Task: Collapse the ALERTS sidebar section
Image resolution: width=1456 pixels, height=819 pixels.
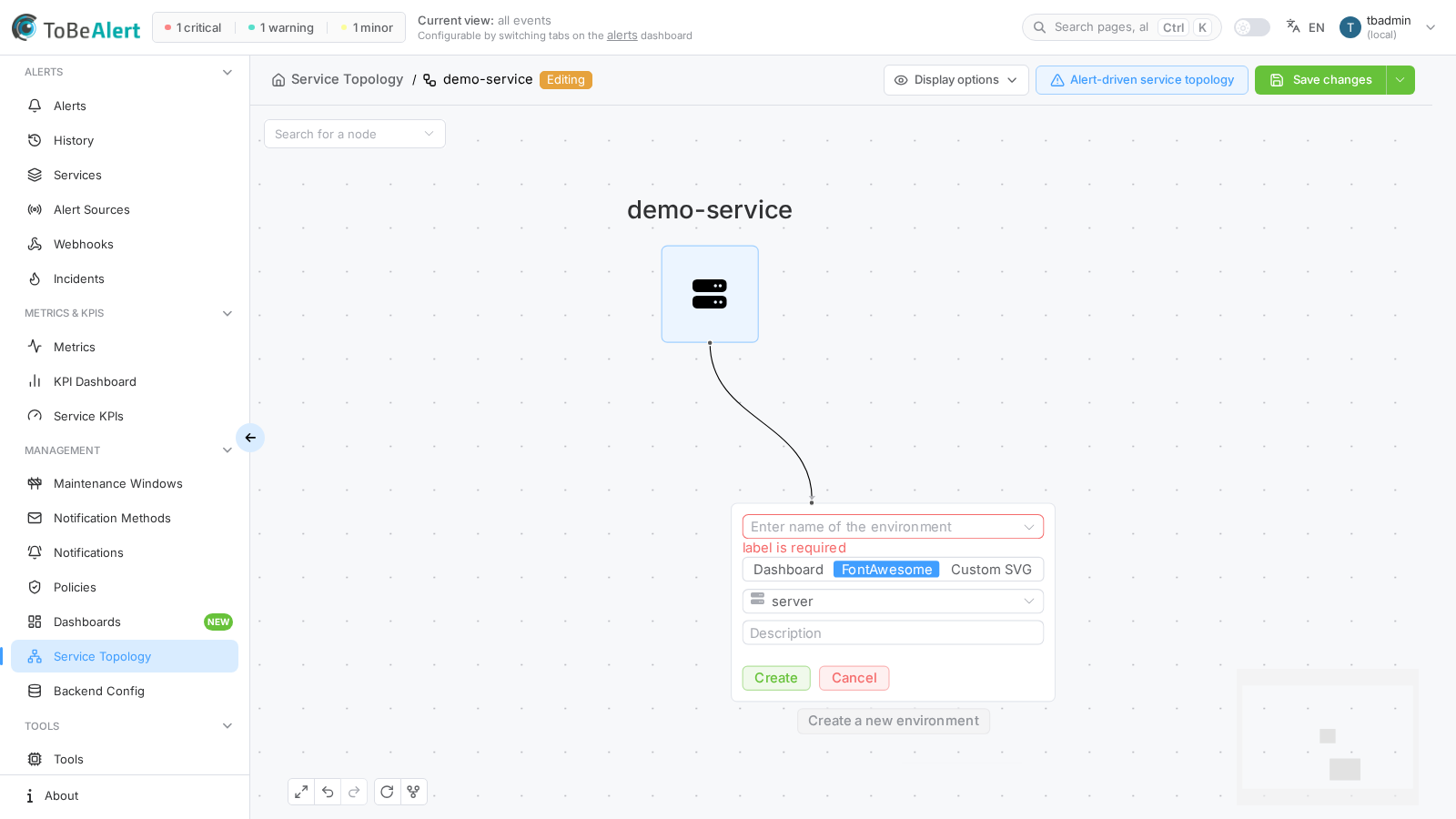Action: tap(227, 72)
